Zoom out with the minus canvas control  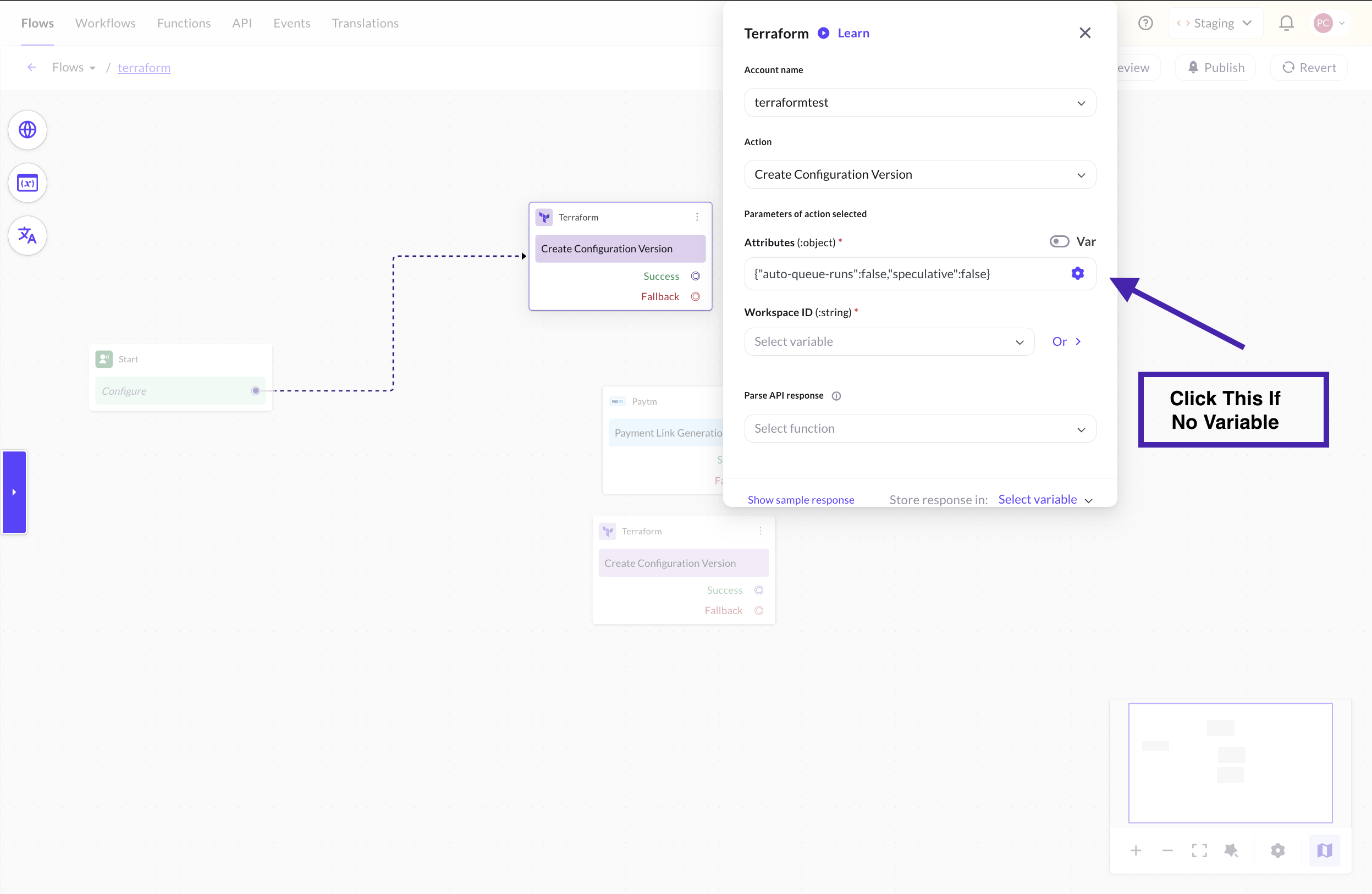coord(1167,850)
